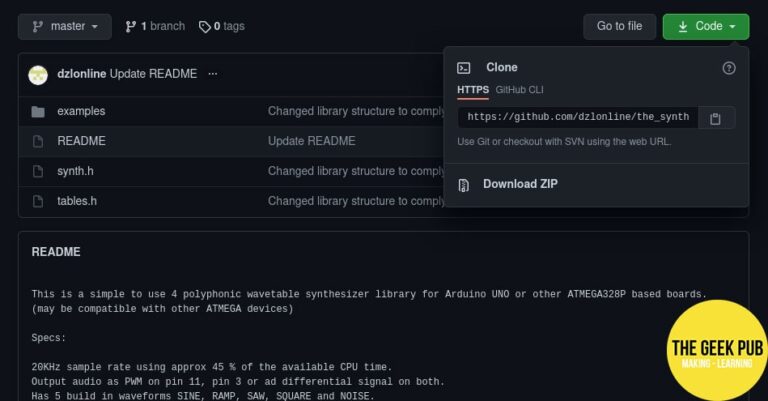Click the tables.h file icon
Image resolution: width=768 pixels, height=401 pixels.
tap(38, 201)
